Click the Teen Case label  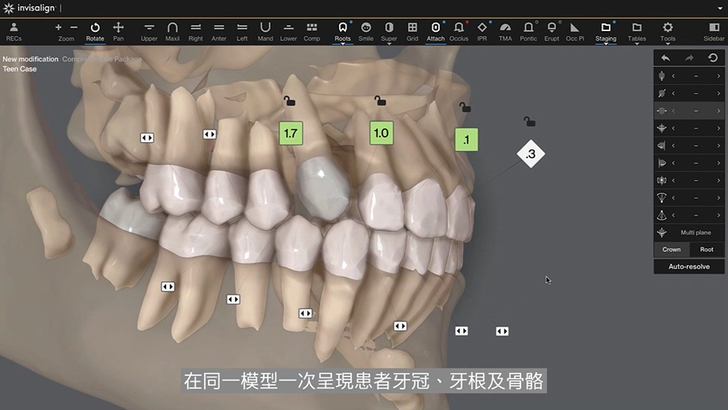(20, 69)
